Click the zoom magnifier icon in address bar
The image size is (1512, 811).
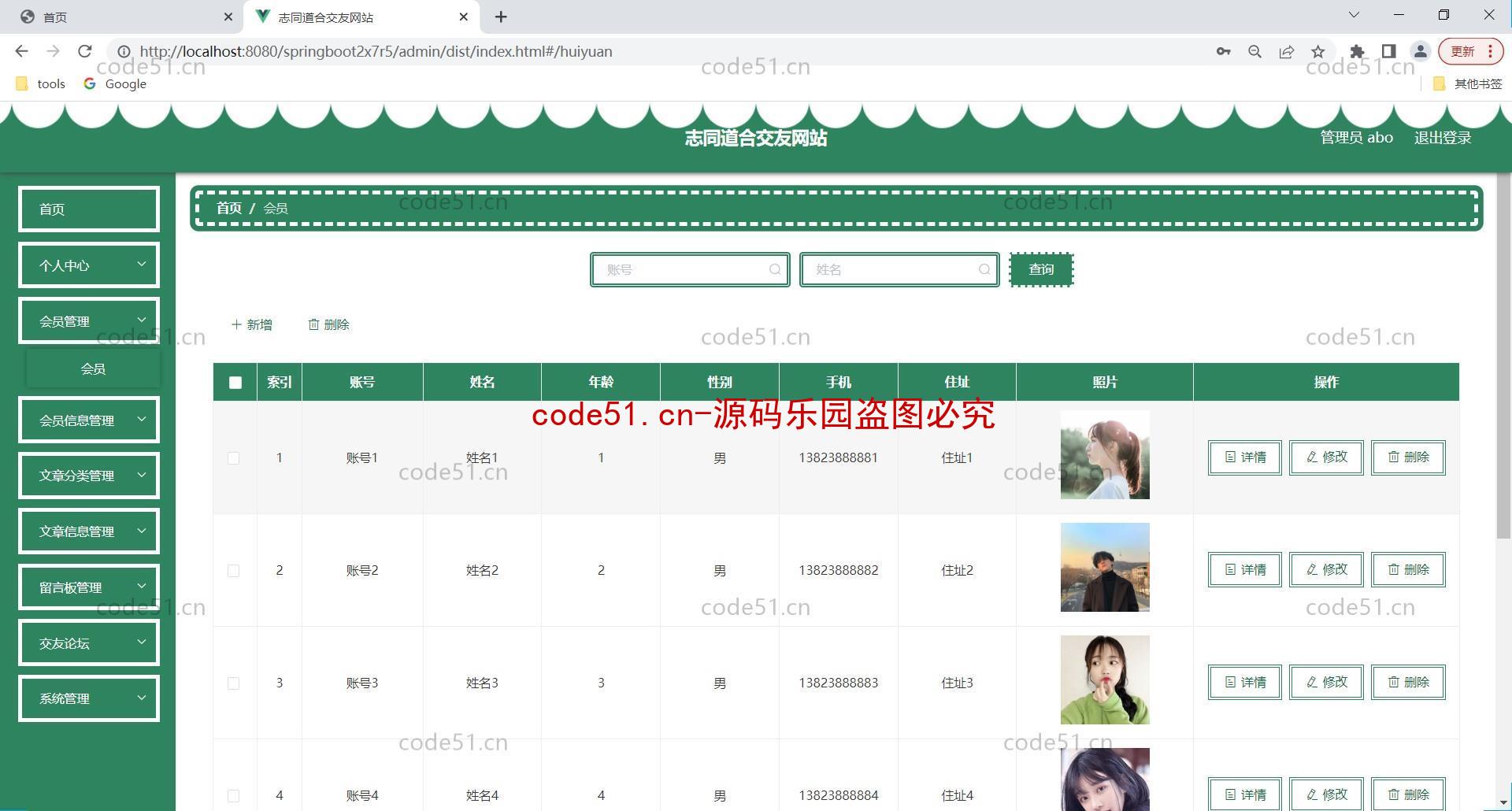1254,51
